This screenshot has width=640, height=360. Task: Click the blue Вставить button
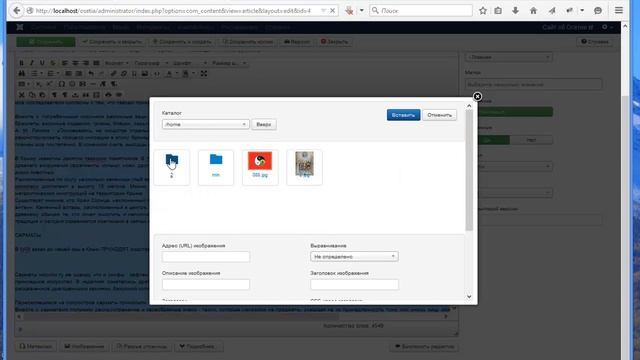(403, 115)
